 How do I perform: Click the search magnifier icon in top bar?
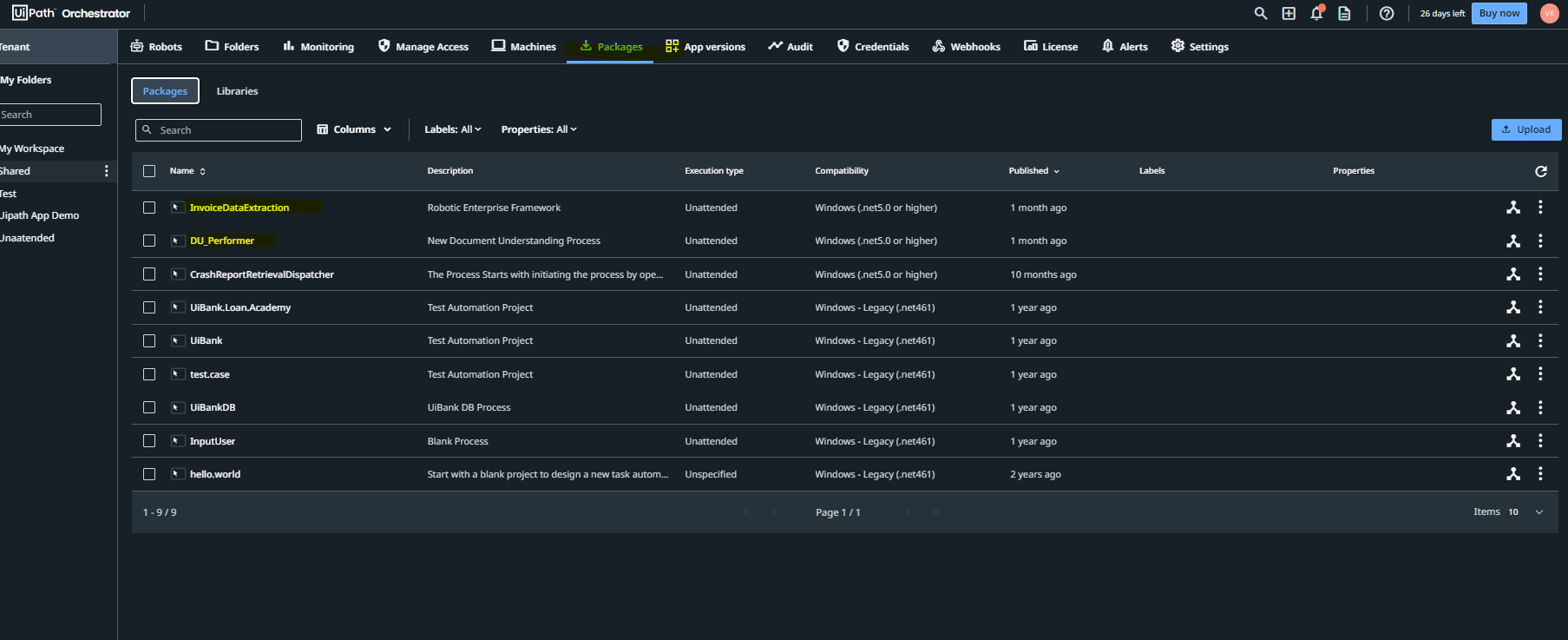[1261, 13]
